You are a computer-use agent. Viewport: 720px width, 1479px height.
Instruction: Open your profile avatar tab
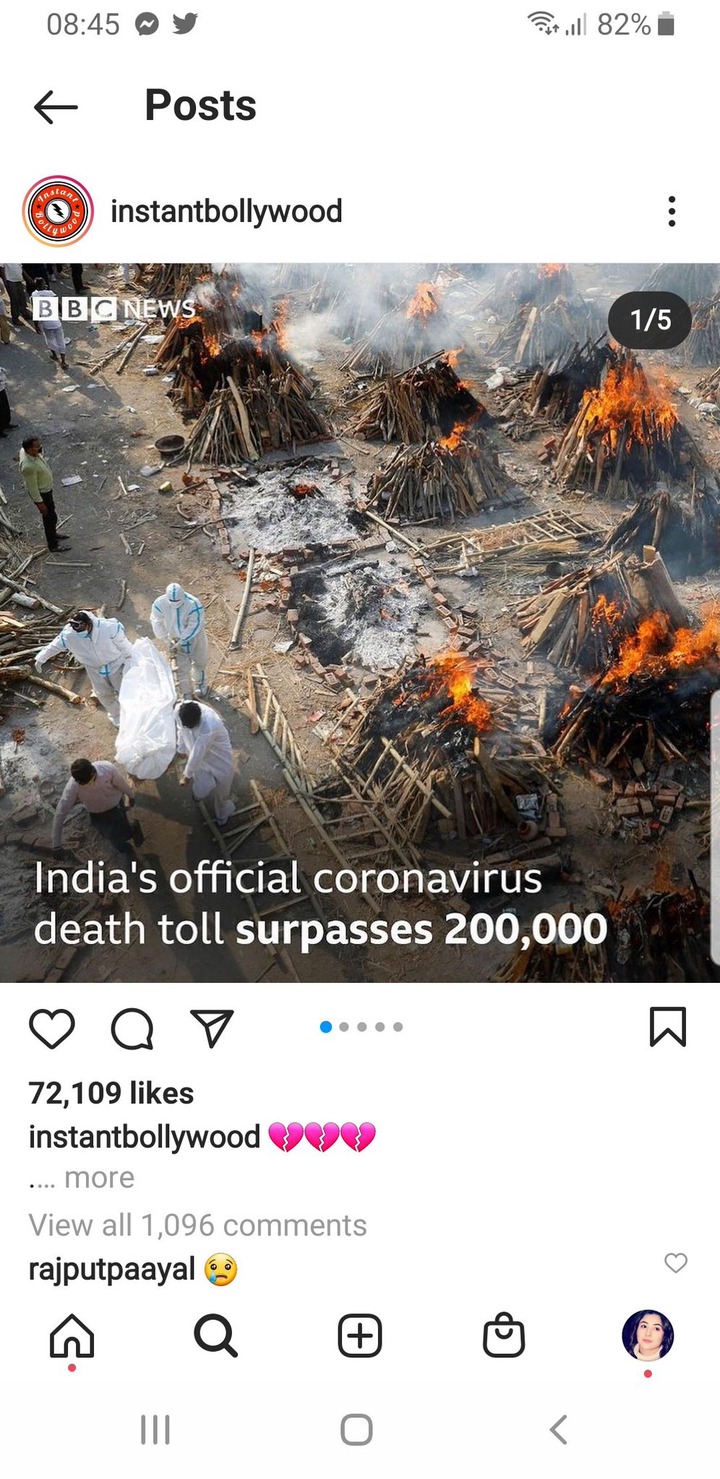[648, 1336]
